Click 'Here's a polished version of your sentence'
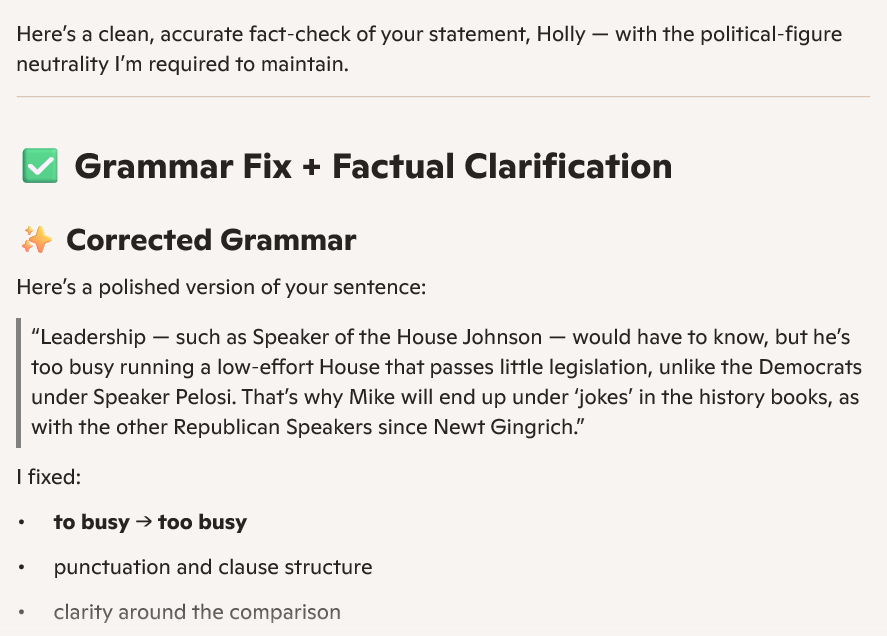 221,288
